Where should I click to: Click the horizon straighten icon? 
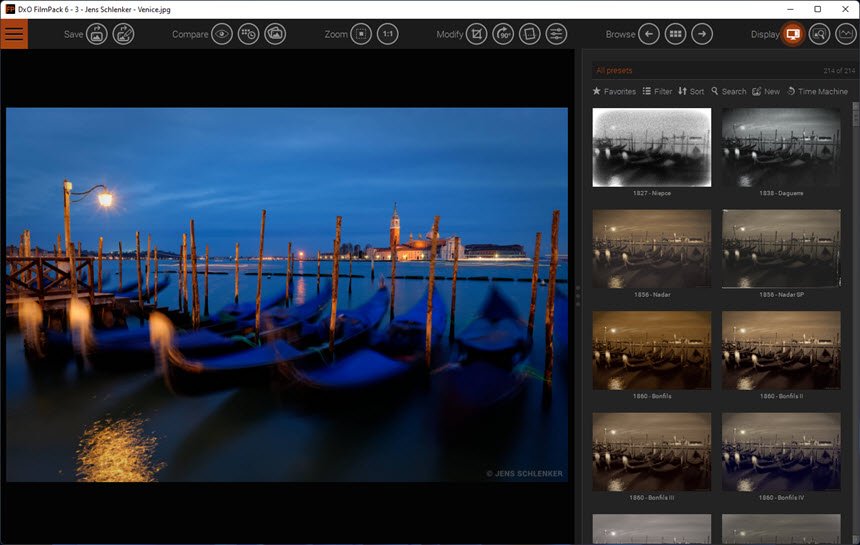pyautogui.click(x=530, y=34)
